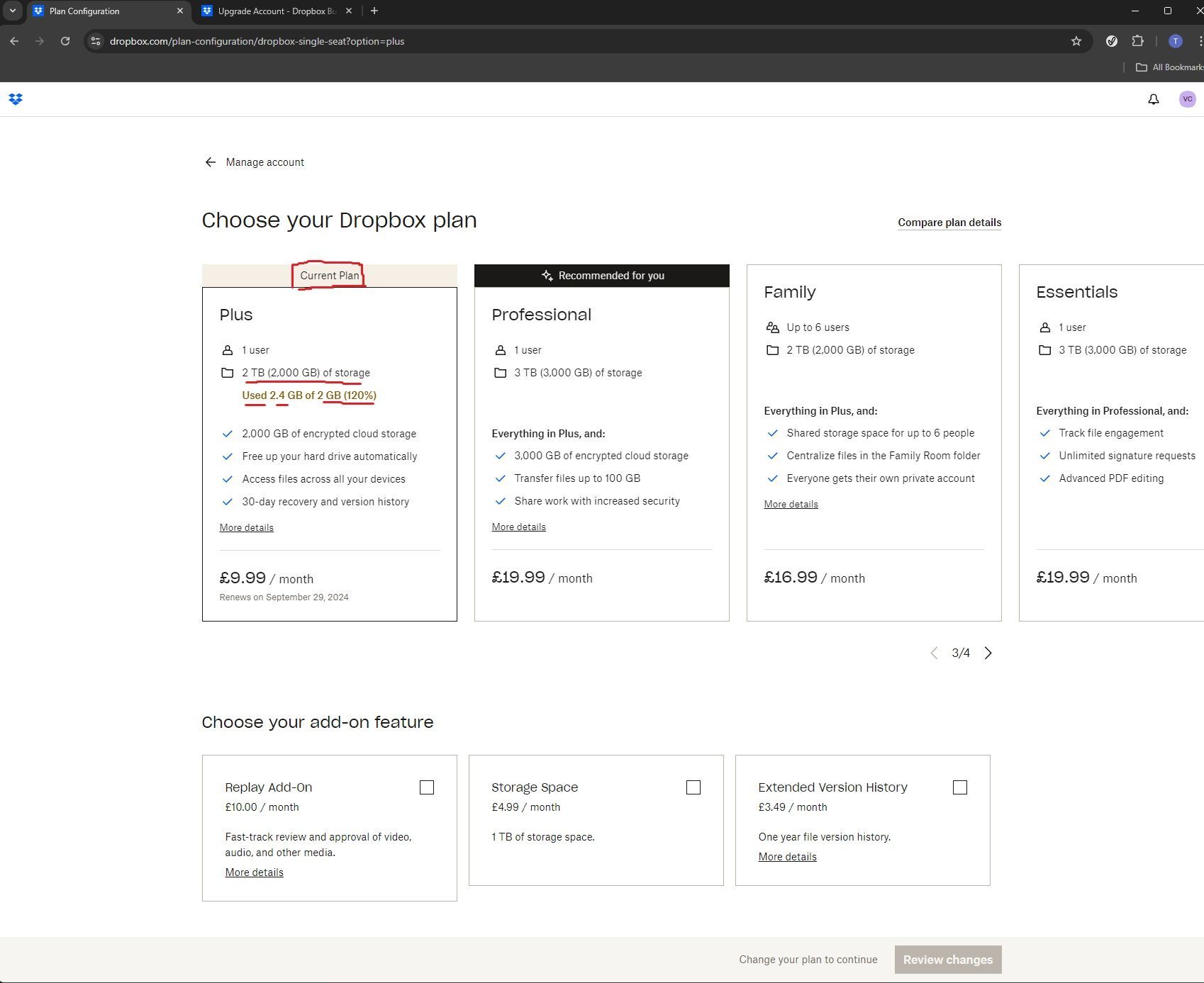Click the Manage account link
This screenshot has width=1204, height=983.
tap(264, 162)
